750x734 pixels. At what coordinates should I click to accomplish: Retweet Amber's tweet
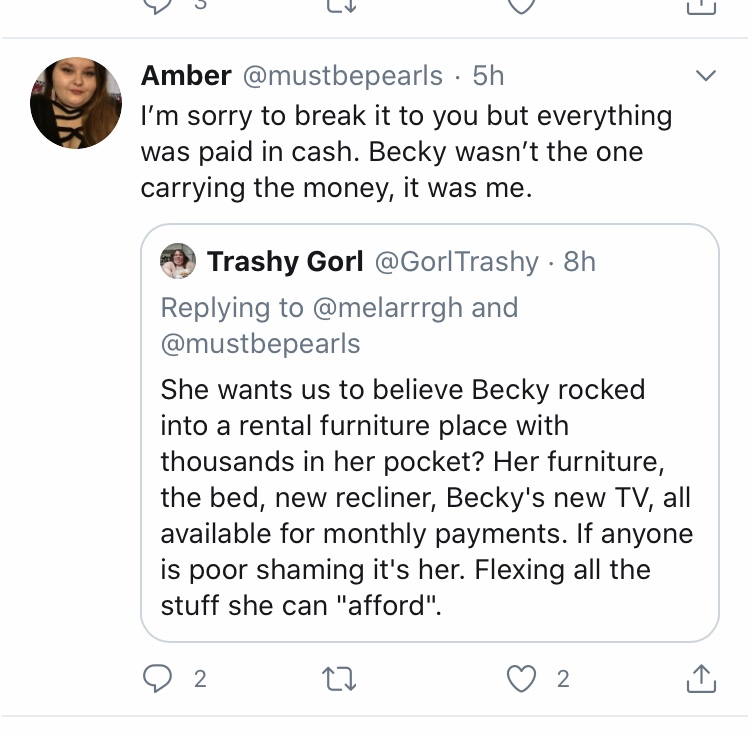(x=339, y=679)
